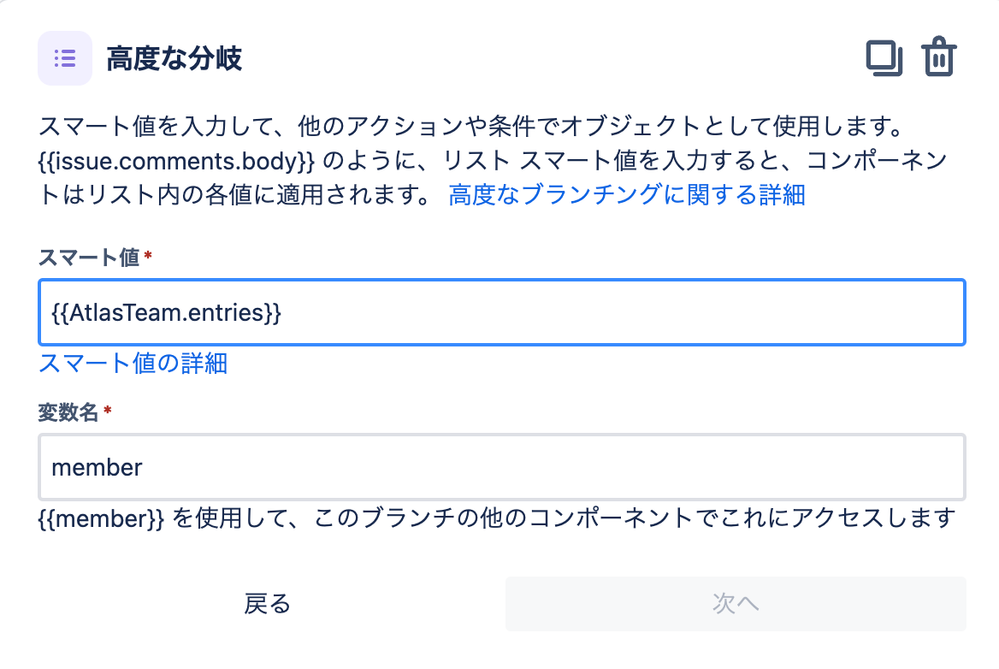Click the 変数名 field containing member
Viewport: 999px width, 669px height.
click(500, 467)
